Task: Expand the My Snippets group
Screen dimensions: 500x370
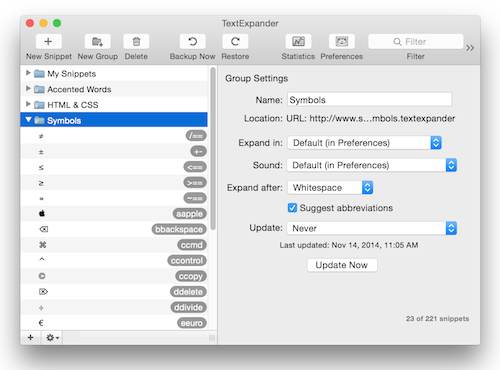Action: (x=28, y=73)
